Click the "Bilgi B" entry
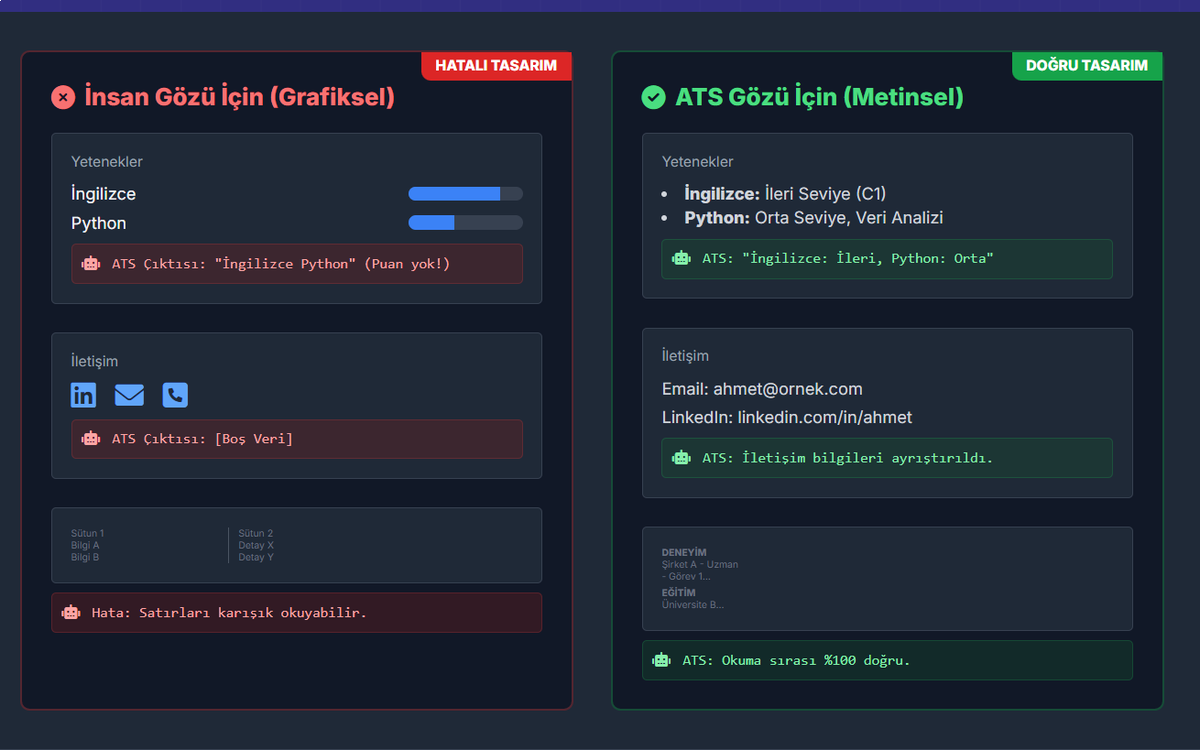Viewport: 1200px width, 750px height. 85,557
